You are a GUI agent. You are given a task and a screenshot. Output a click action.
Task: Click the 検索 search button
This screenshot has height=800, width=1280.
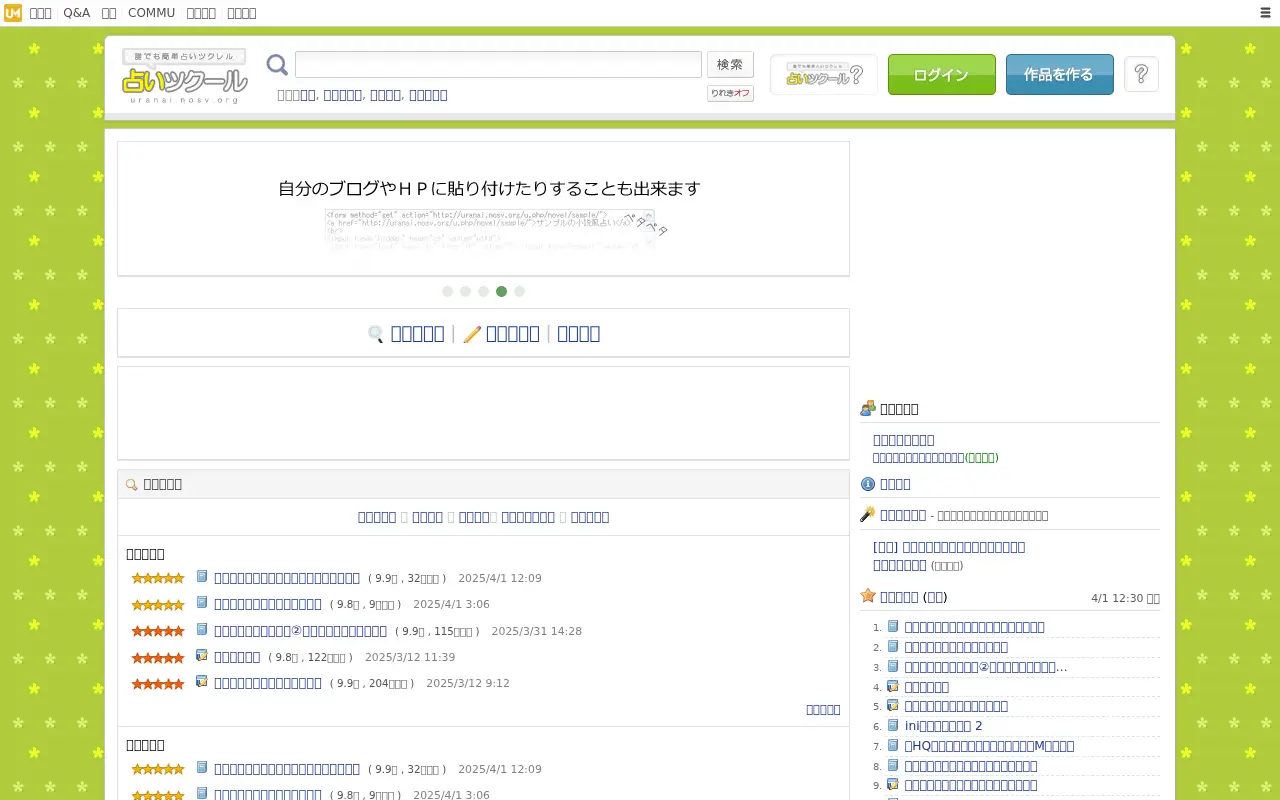[730, 64]
